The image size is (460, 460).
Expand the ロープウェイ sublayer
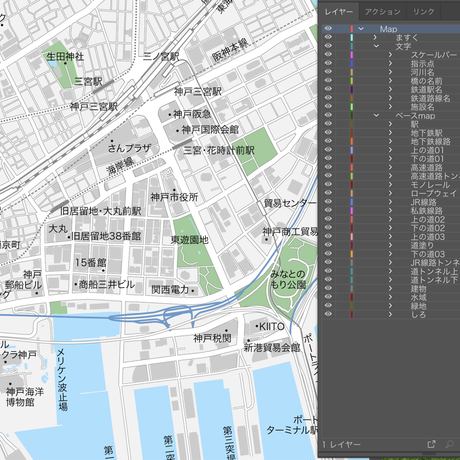(390, 193)
